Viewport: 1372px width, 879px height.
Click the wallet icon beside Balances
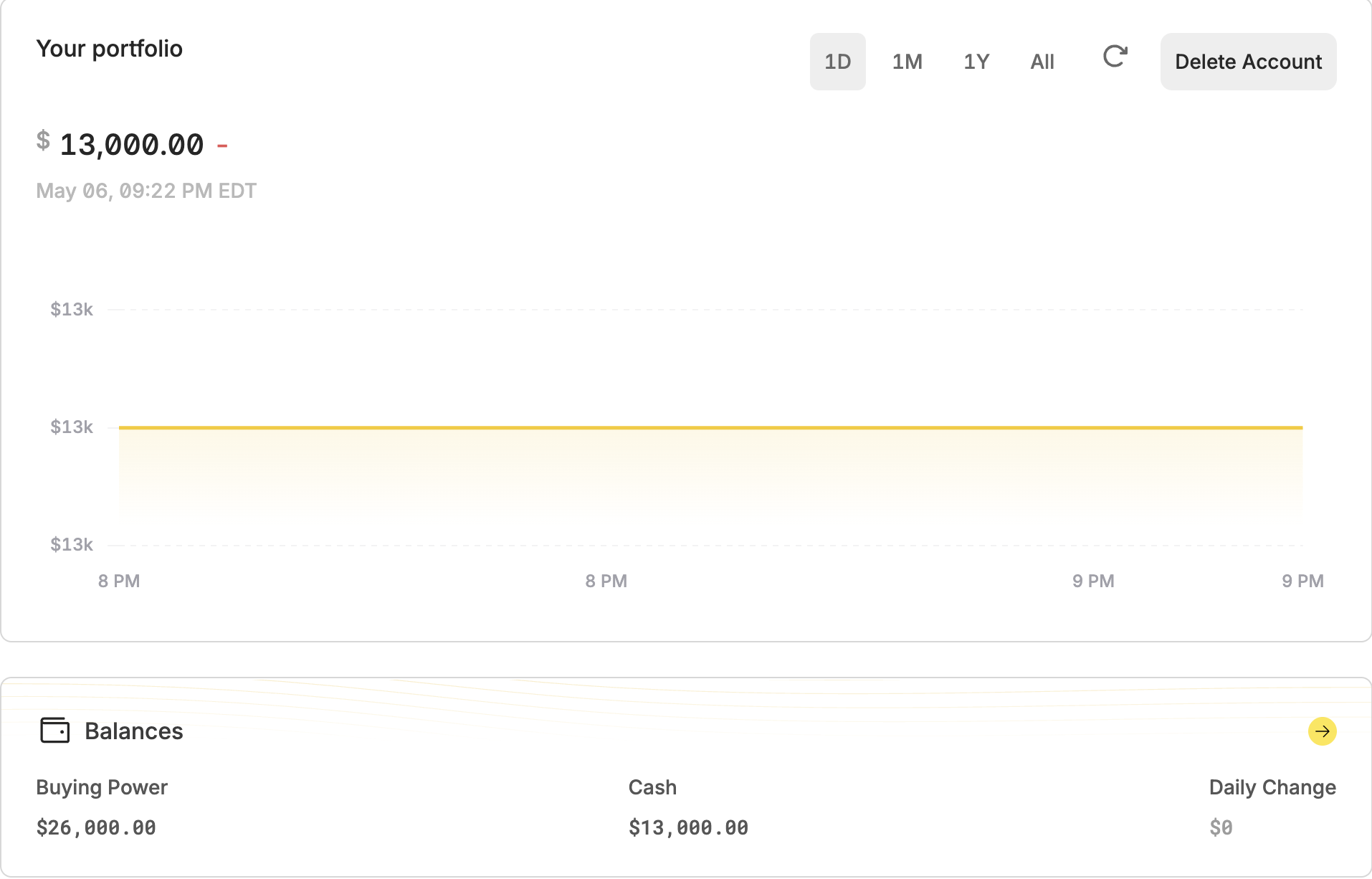(55, 731)
